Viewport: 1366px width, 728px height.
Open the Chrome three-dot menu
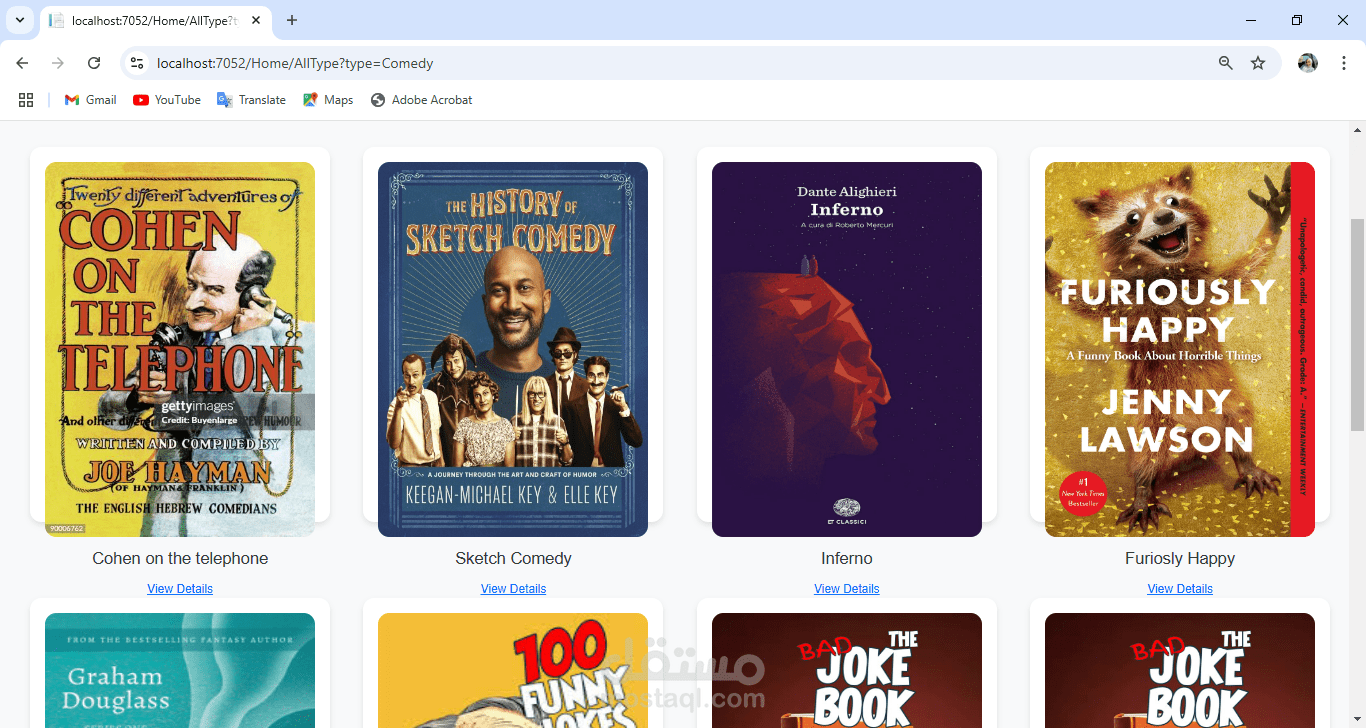pos(1344,63)
